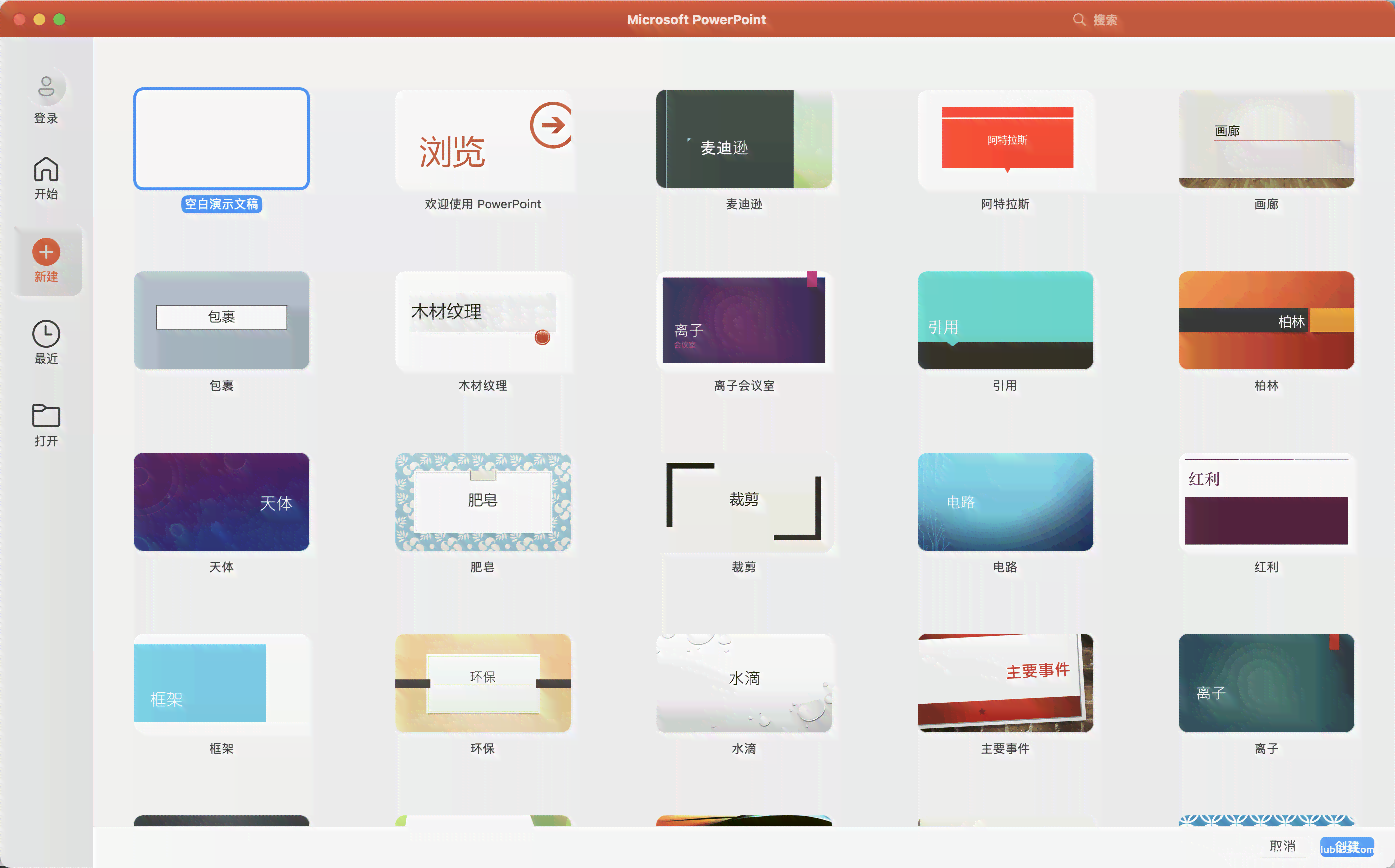Select the 新建 plus icon
1395x868 pixels.
pyautogui.click(x=46, y=252)
